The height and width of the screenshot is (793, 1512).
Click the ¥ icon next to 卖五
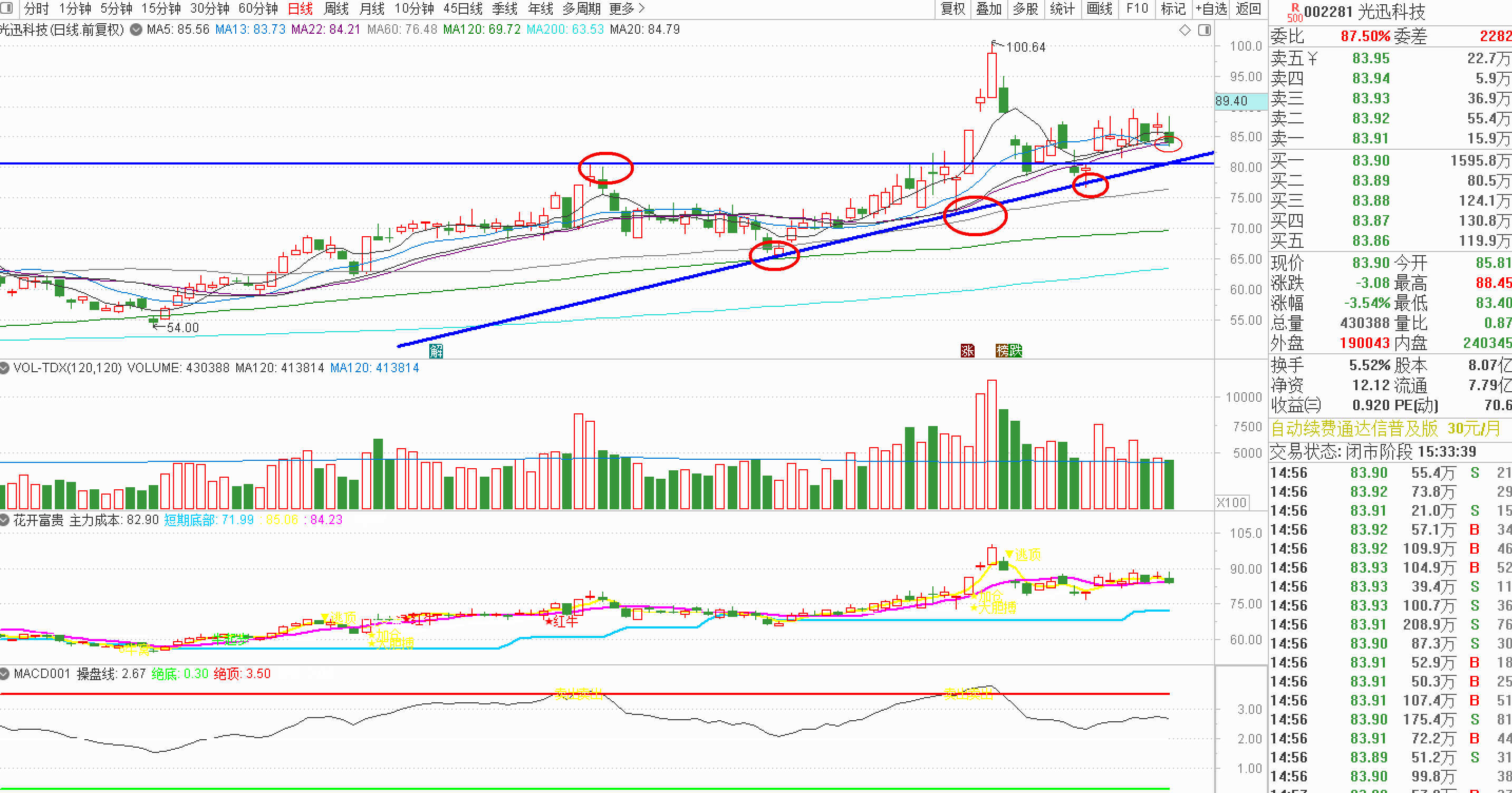click(1313, 58)
